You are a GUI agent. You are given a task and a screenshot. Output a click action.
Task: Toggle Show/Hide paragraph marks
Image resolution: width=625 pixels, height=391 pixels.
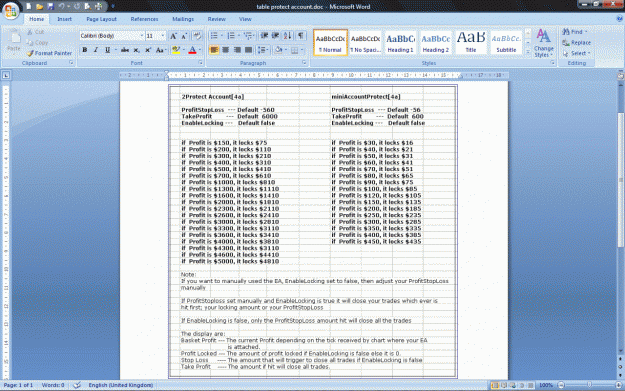(x=301, y=36)
